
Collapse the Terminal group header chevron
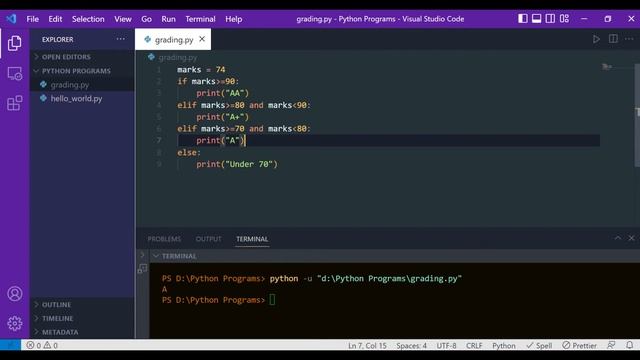tap(156, 256)
